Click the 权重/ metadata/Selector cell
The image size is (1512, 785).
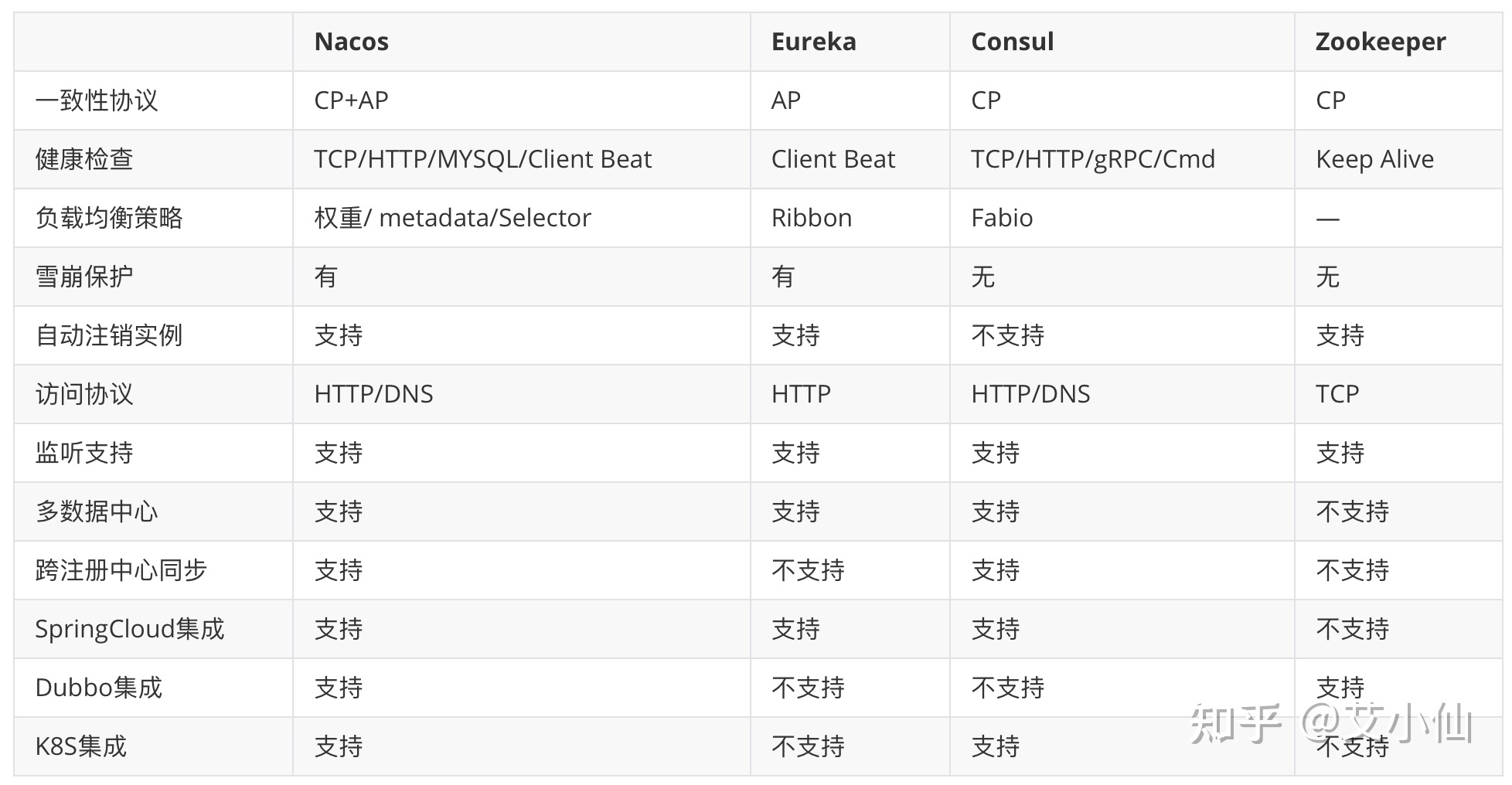tap(452, 218)
